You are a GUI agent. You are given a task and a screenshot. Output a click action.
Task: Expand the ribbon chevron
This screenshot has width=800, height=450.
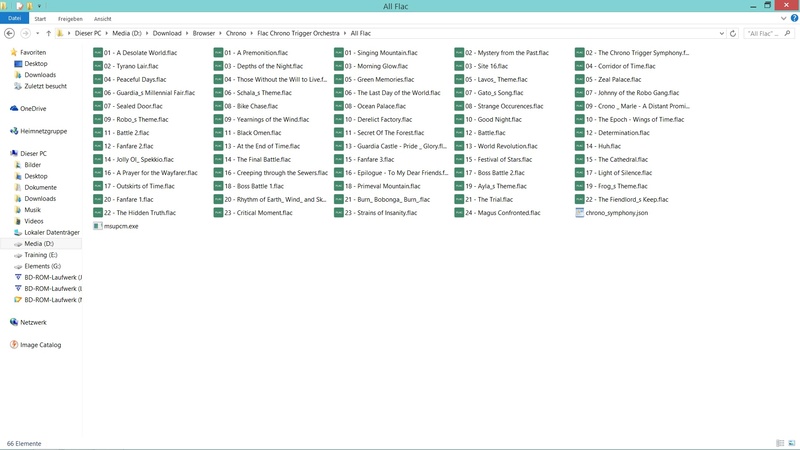tap(783, 18)
